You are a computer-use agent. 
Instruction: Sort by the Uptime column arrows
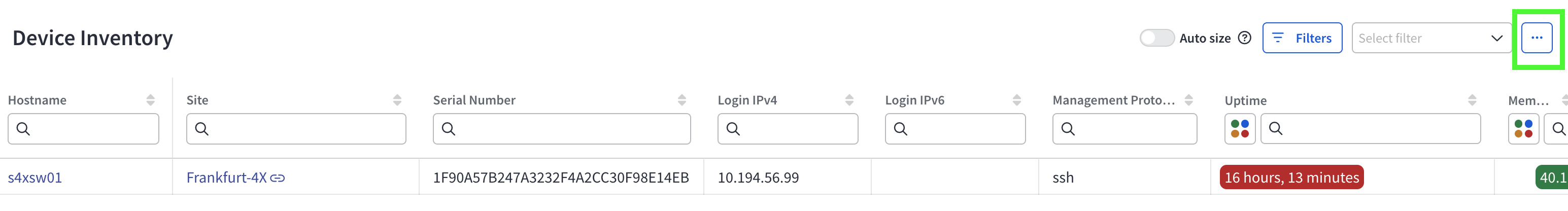pyautogui.click(x=1472, y=100)
